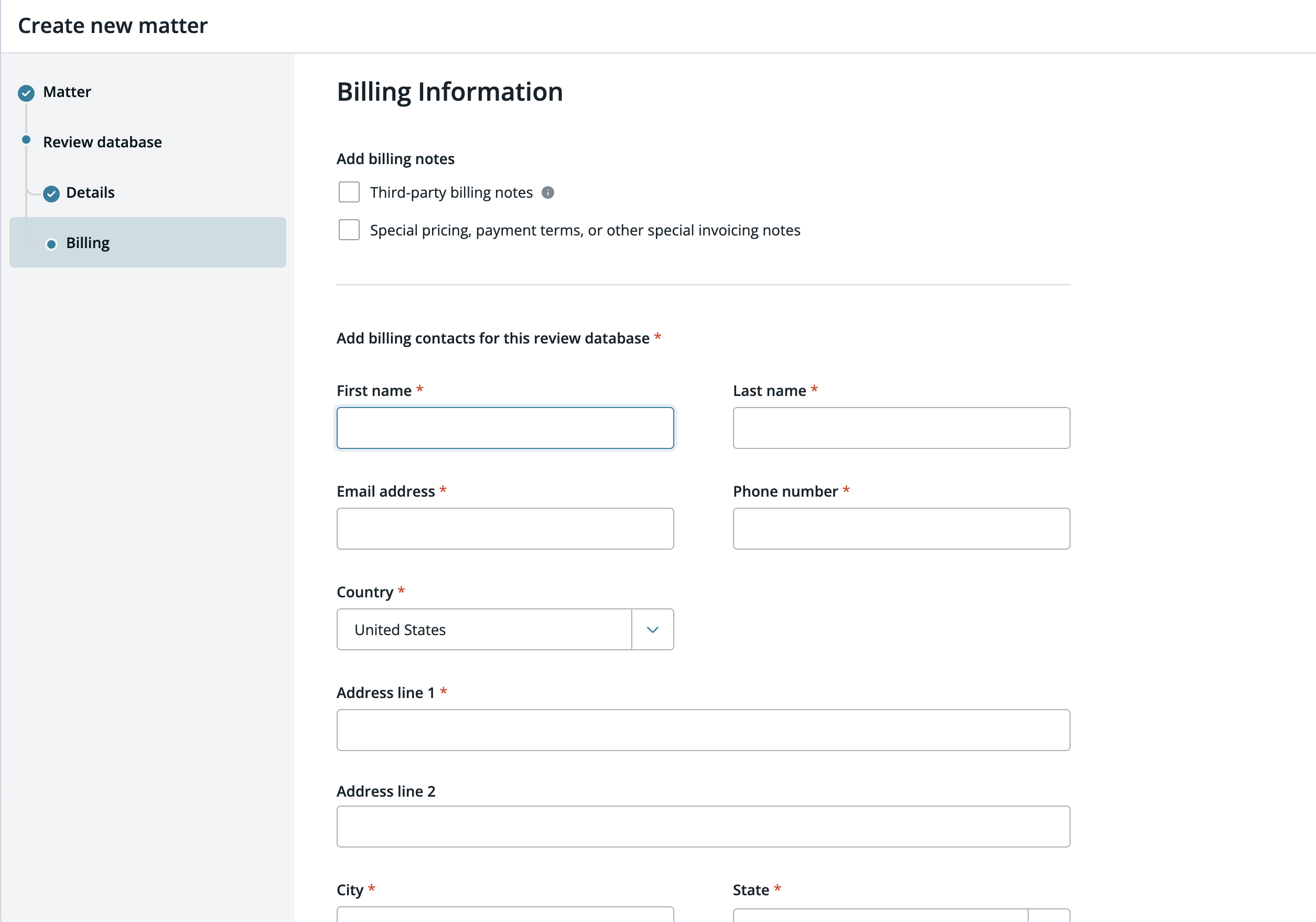Click the Phone number label
Viewport: 1316px width, 922px height.
785,491
